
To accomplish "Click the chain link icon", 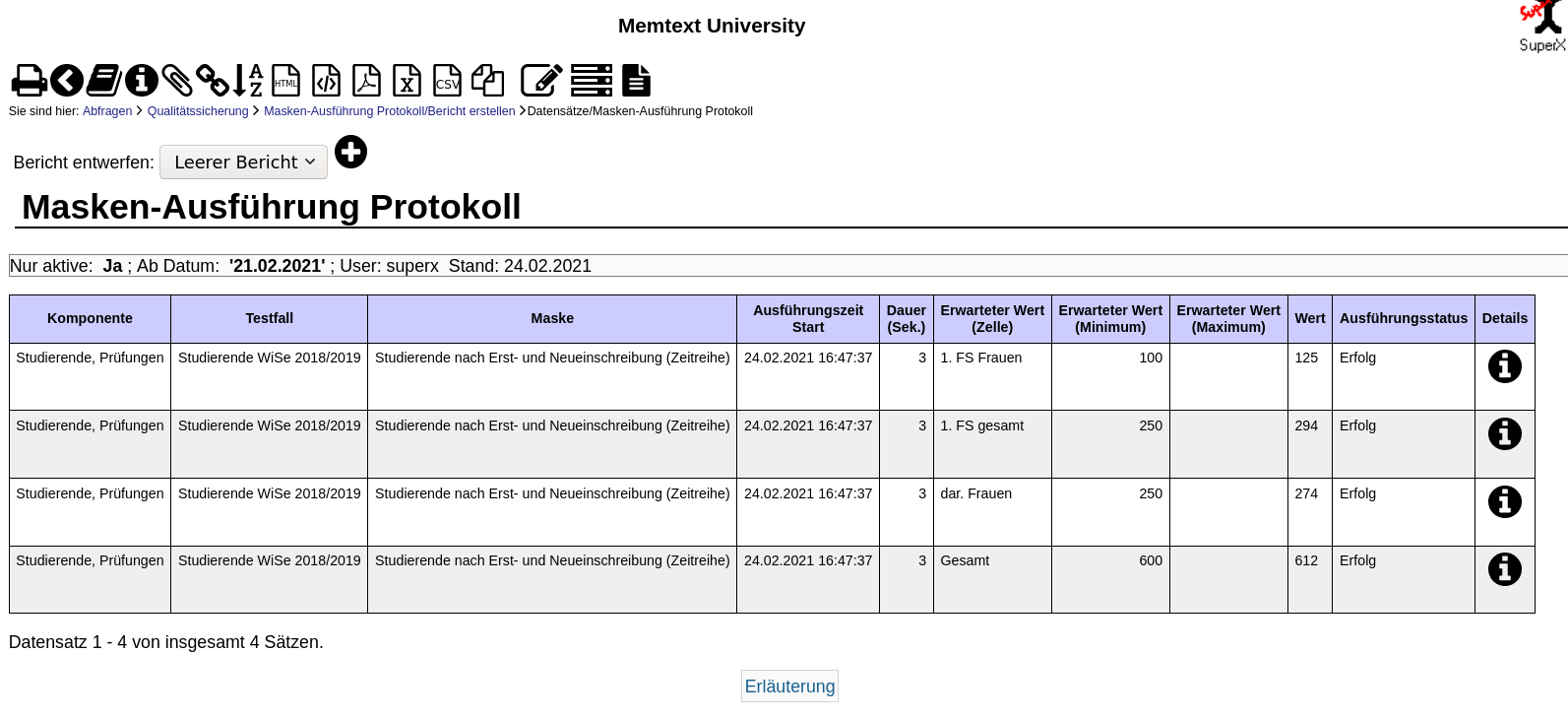I will [212, 81].
